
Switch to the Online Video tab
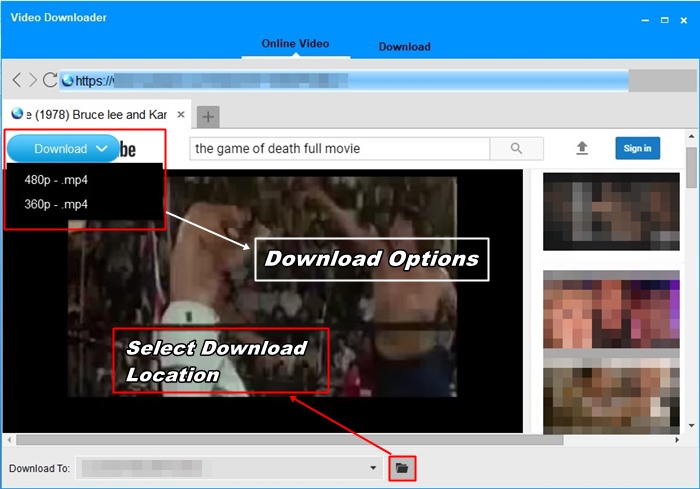295,44
